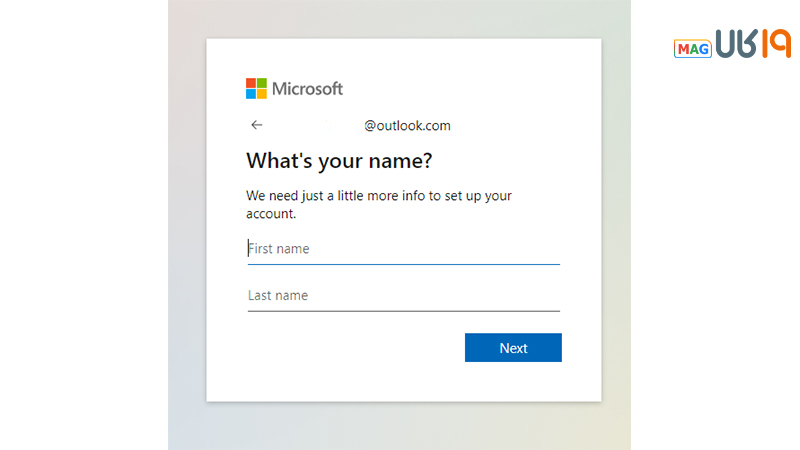800x450 pixels.
Task: Click the "First name" placeholder text
Action: (279, 249)
